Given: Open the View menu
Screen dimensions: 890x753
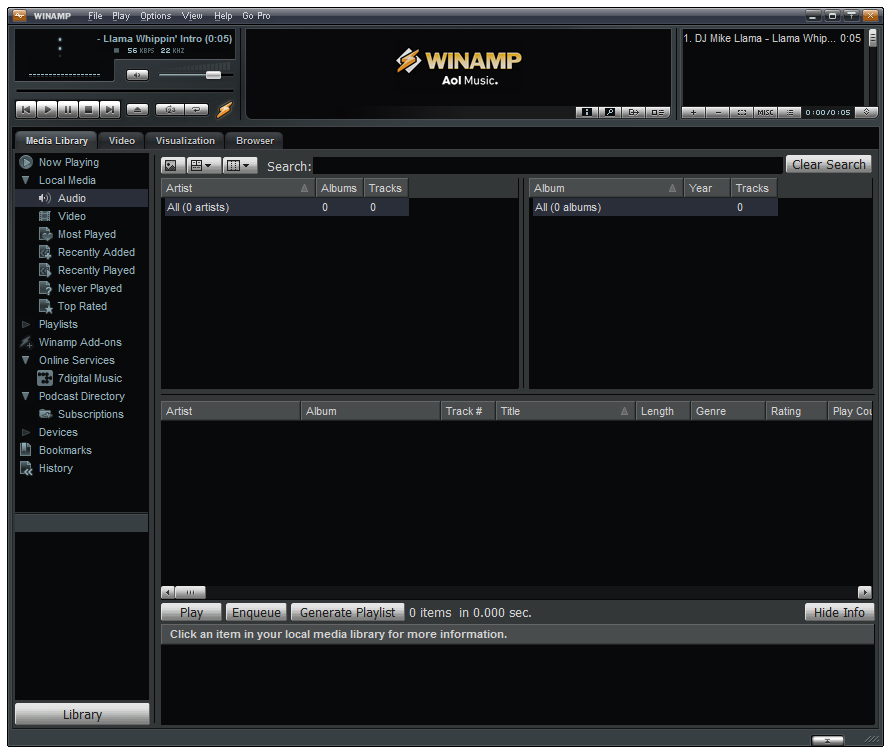Looking at the screenshot, I should [x=192, y=16].
